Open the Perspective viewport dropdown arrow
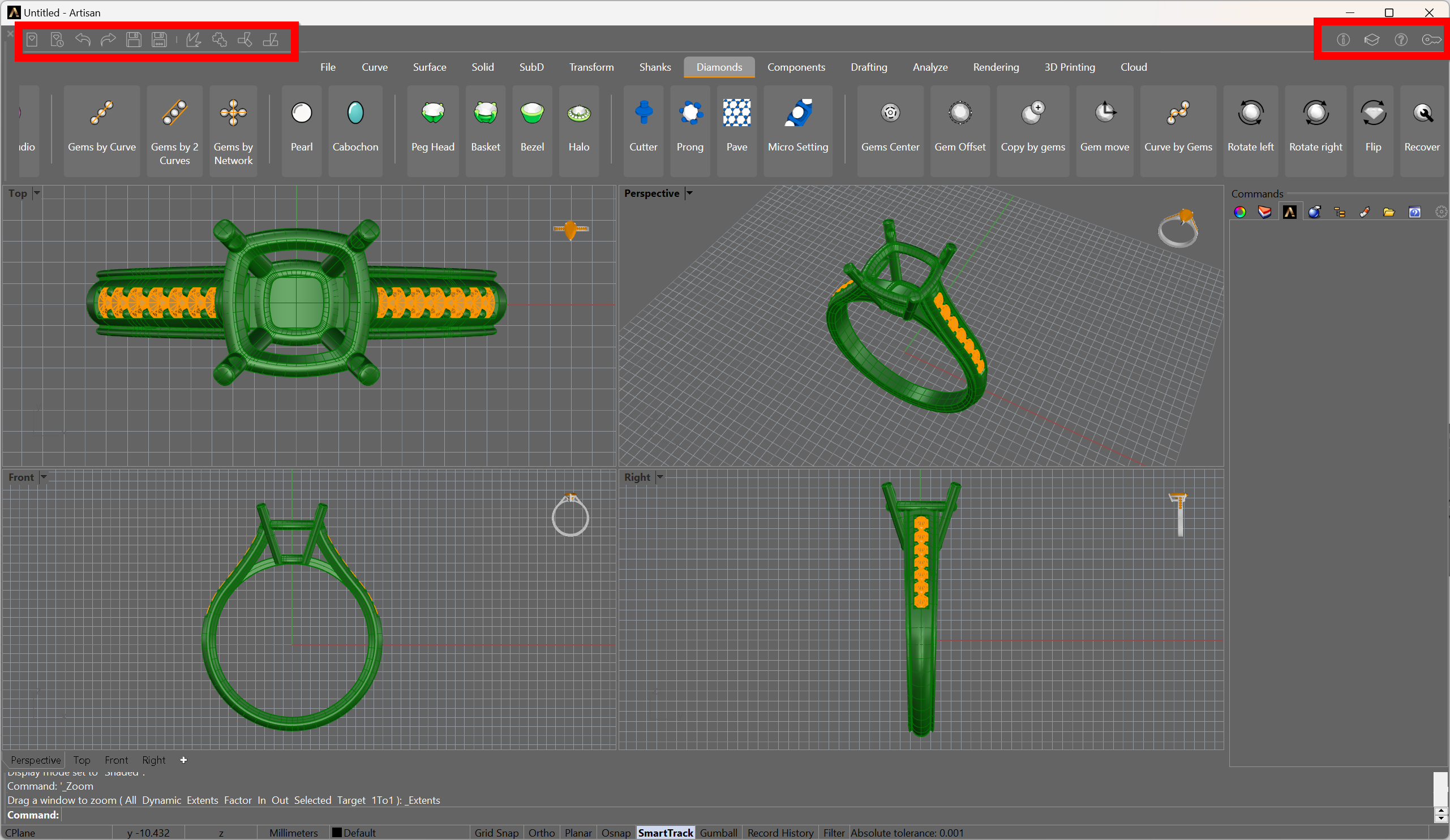1450x840 pixels. pos(689,193)
